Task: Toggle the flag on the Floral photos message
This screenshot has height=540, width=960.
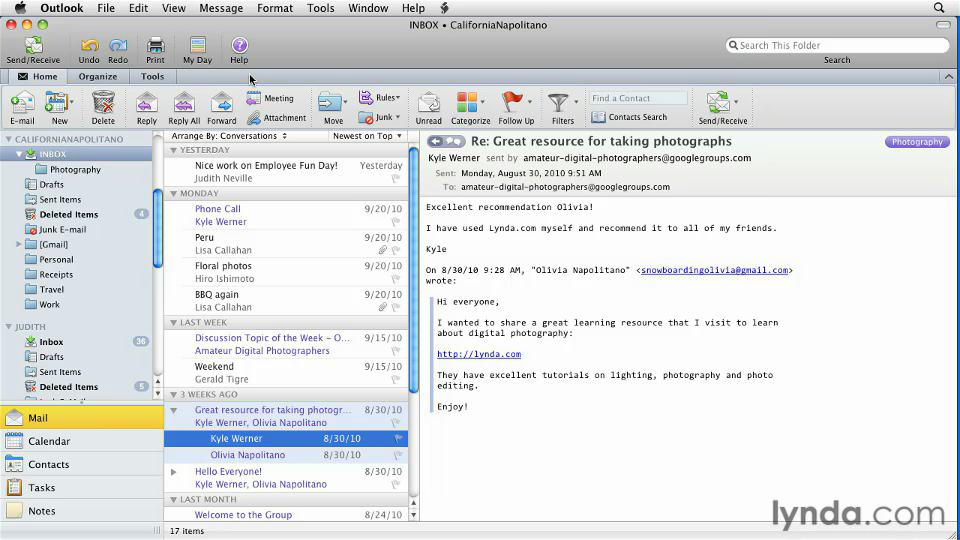Action: 396,279
